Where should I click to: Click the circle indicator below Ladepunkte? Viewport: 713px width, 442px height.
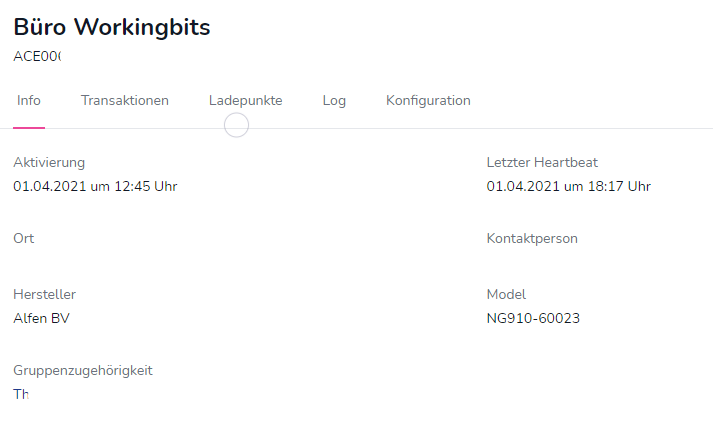coord(236,125)
